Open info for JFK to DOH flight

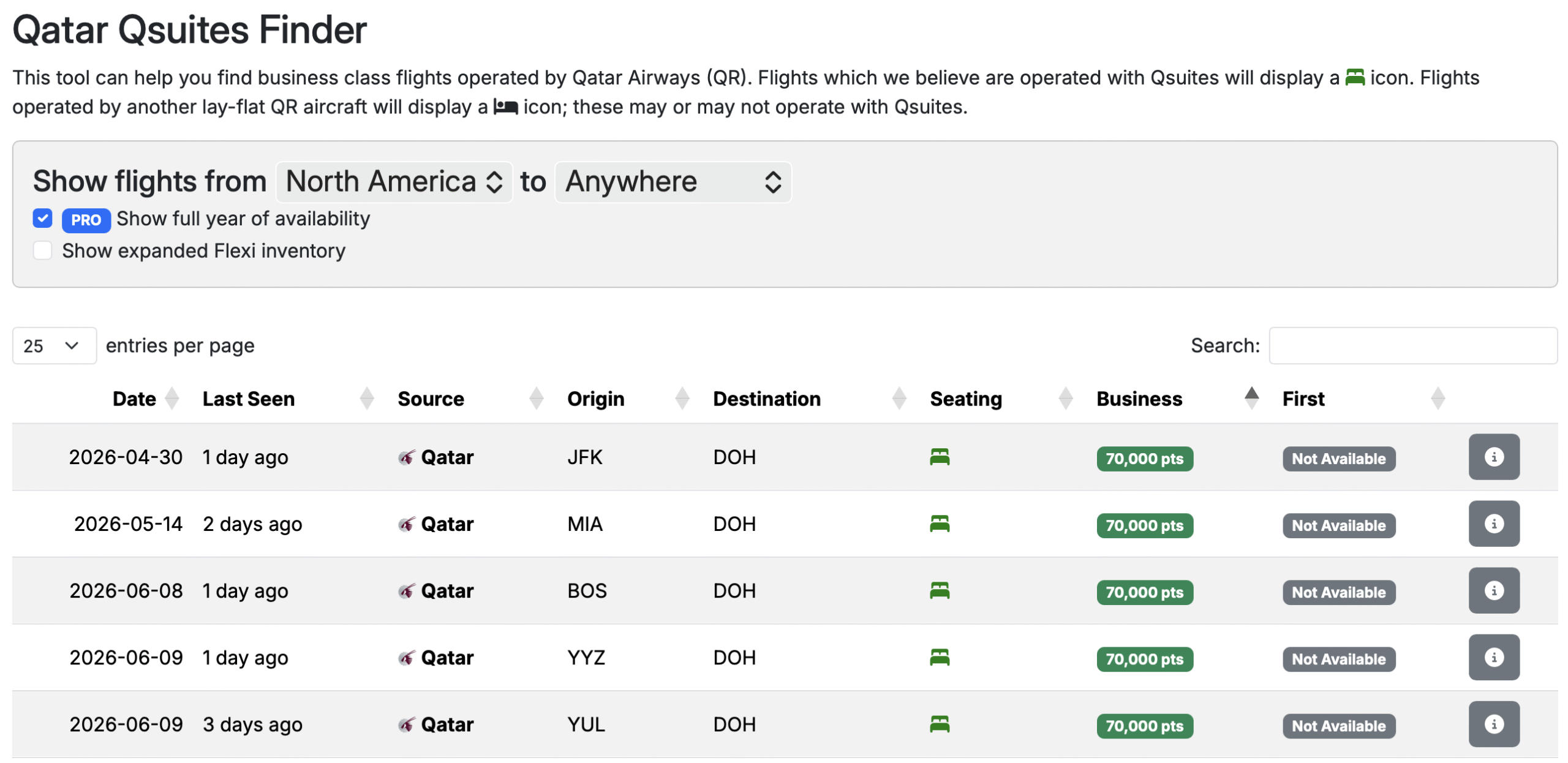[1493, 457]
